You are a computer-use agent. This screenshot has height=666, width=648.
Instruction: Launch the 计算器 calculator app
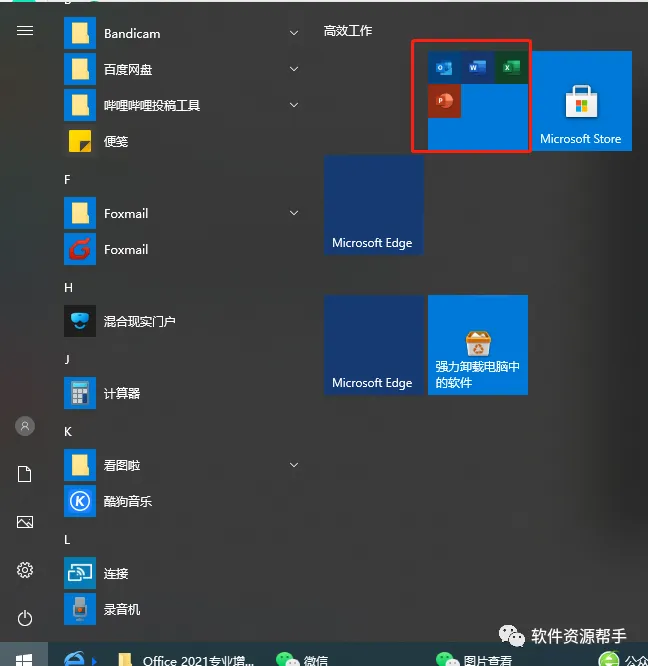pos(185,393)
